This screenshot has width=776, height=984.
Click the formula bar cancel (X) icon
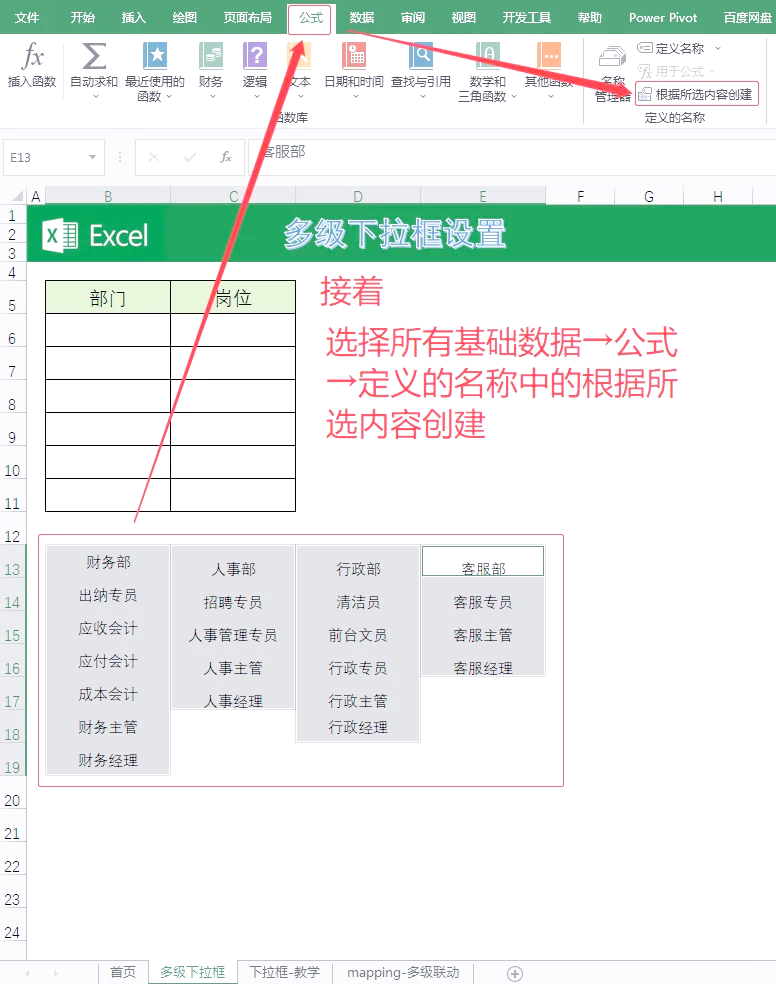[x=154, y=157]
